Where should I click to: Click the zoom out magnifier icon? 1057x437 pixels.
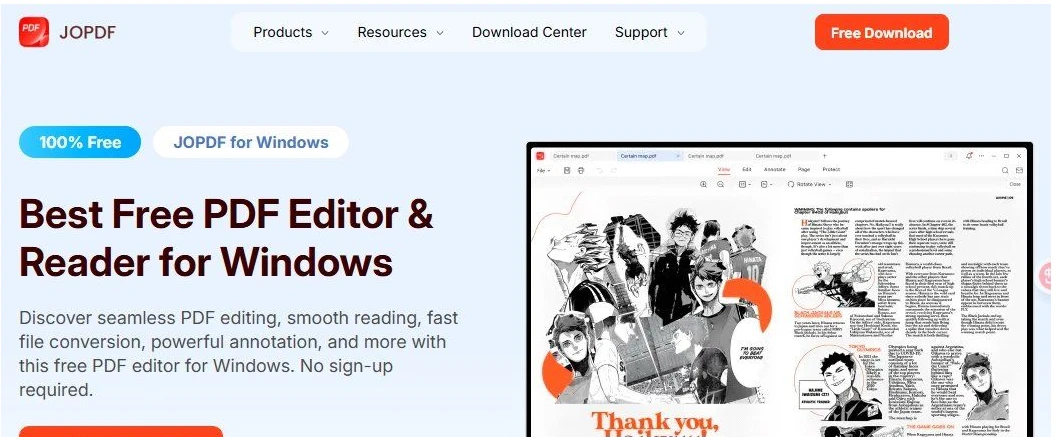click(721, 184)
